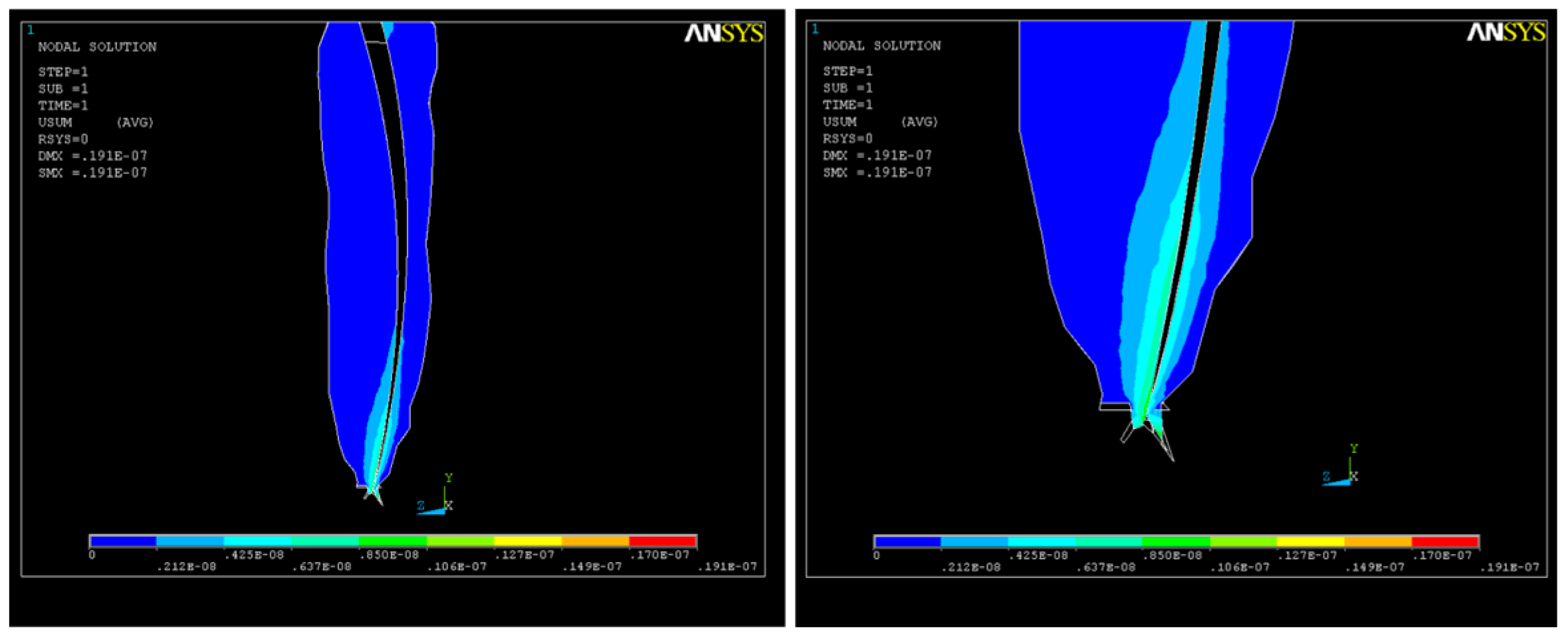Image resolution: width=1568 pixels, height=637 pixels.
Task: Click "USUM" label in right plot
Action: coord(840,122)
